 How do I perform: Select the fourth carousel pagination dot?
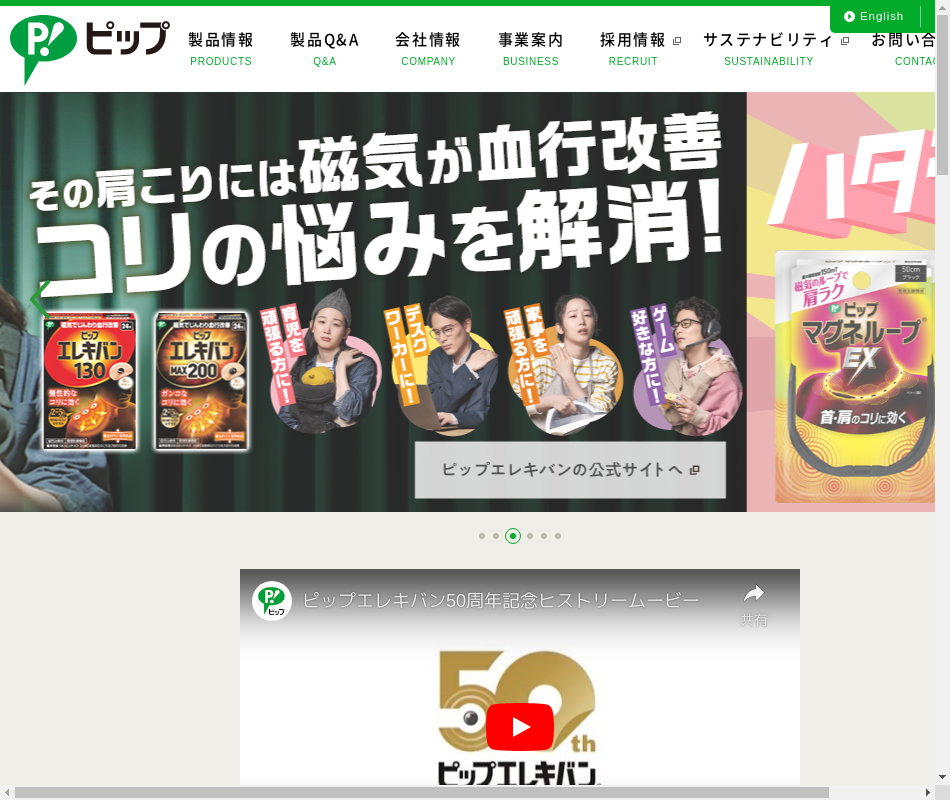(530, 536)
